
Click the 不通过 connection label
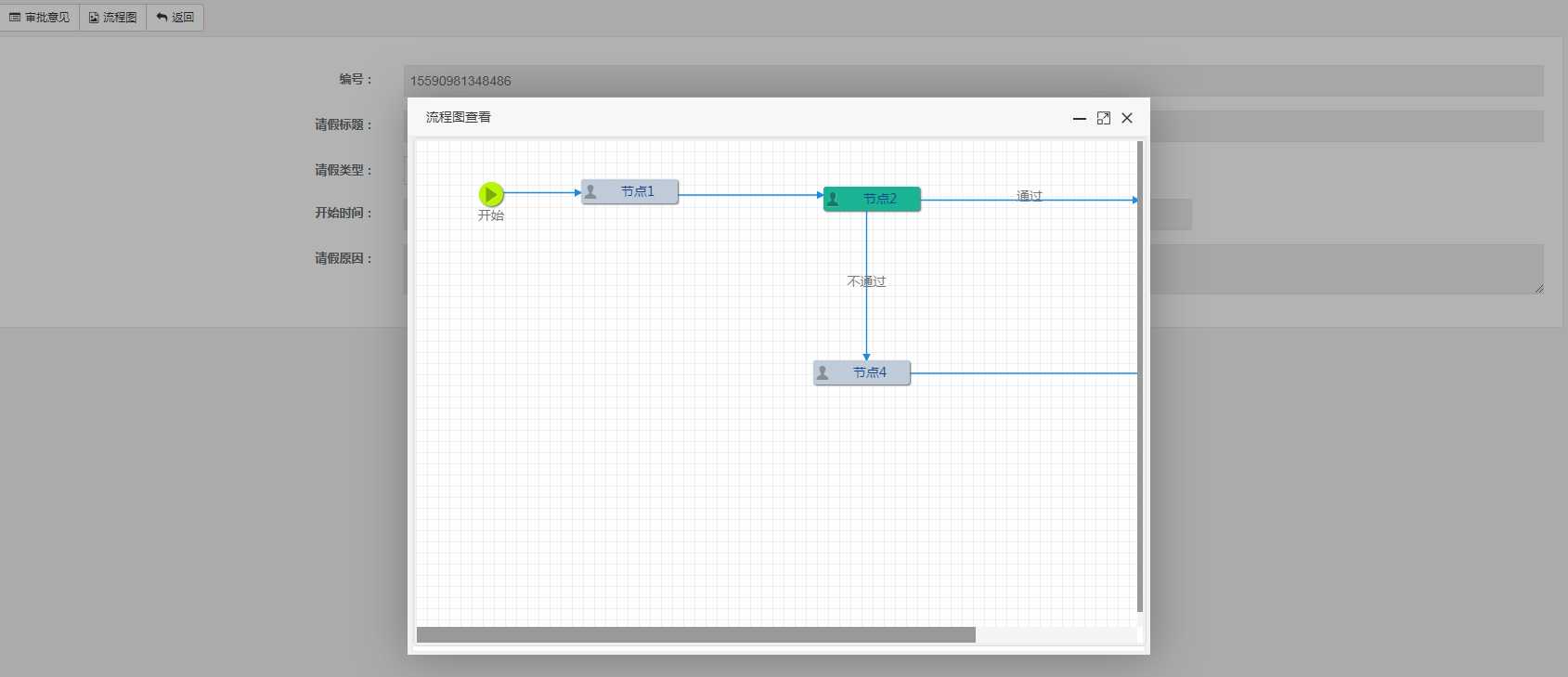pos(866,281)
